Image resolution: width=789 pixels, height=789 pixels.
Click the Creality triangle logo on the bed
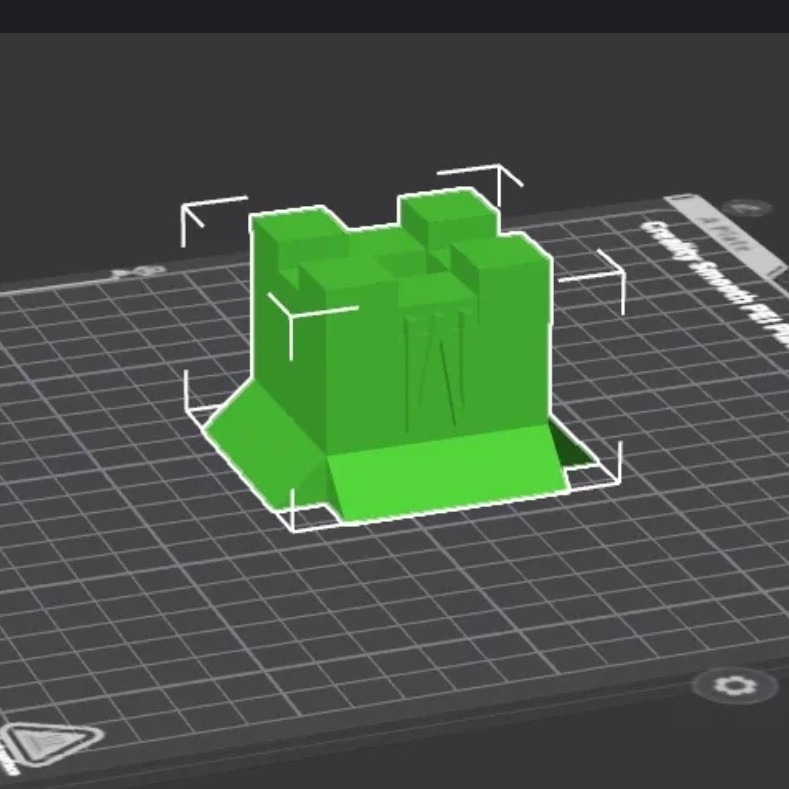[x=49, y=745]
